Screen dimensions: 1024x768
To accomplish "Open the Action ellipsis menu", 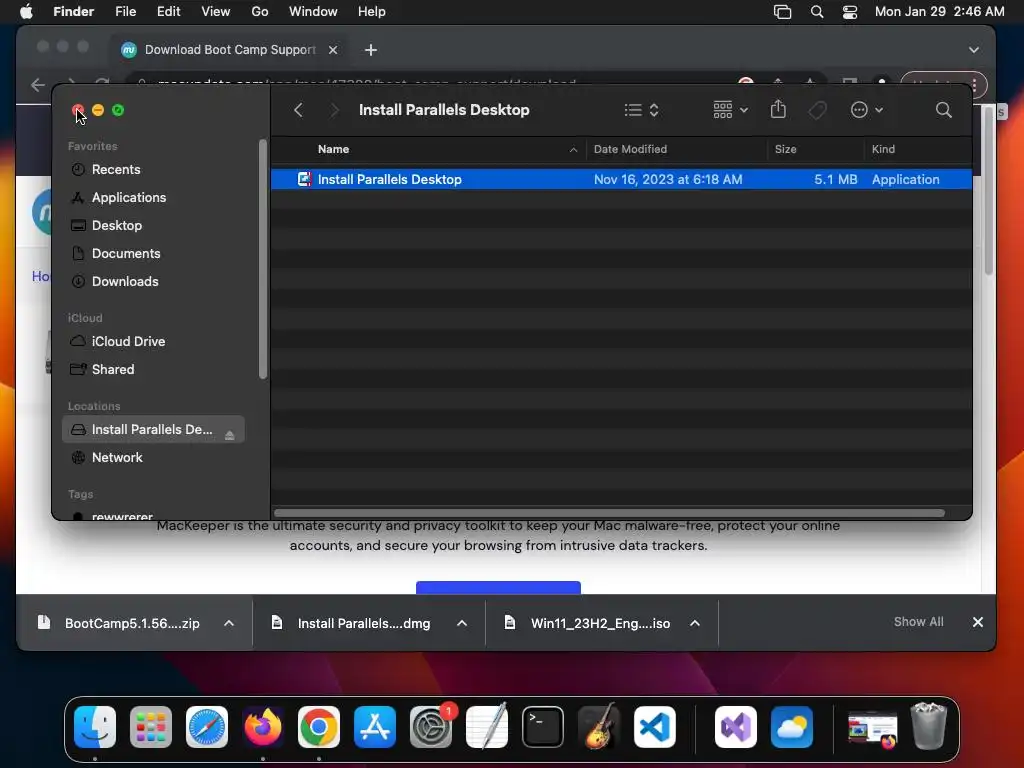I will [867, 110].
